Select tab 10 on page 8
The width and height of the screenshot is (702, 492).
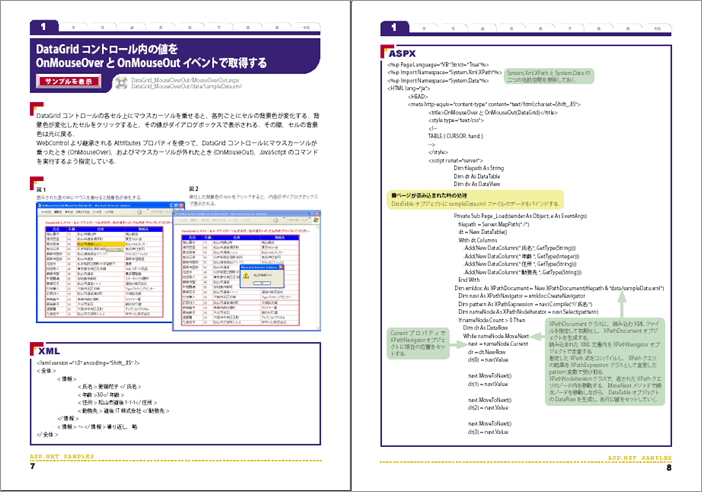(x=657, y=28)
